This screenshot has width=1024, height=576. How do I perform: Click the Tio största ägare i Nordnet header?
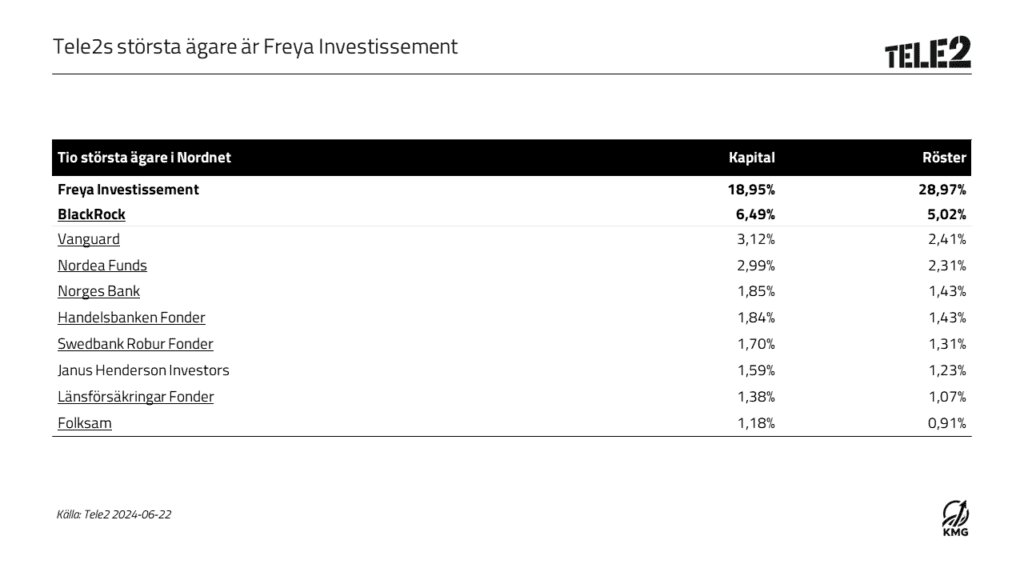pos(144,157)
